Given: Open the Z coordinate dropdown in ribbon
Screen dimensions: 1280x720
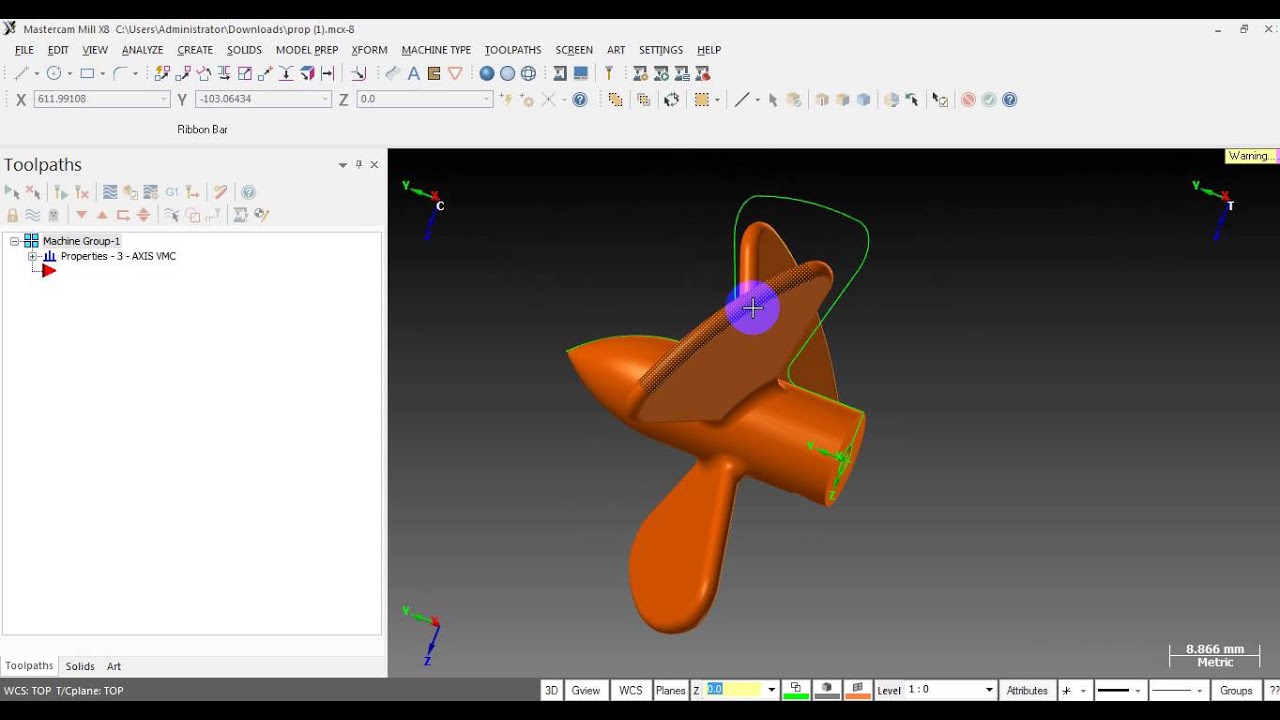Looking at the screenshot, I should (x=487, y=99).
